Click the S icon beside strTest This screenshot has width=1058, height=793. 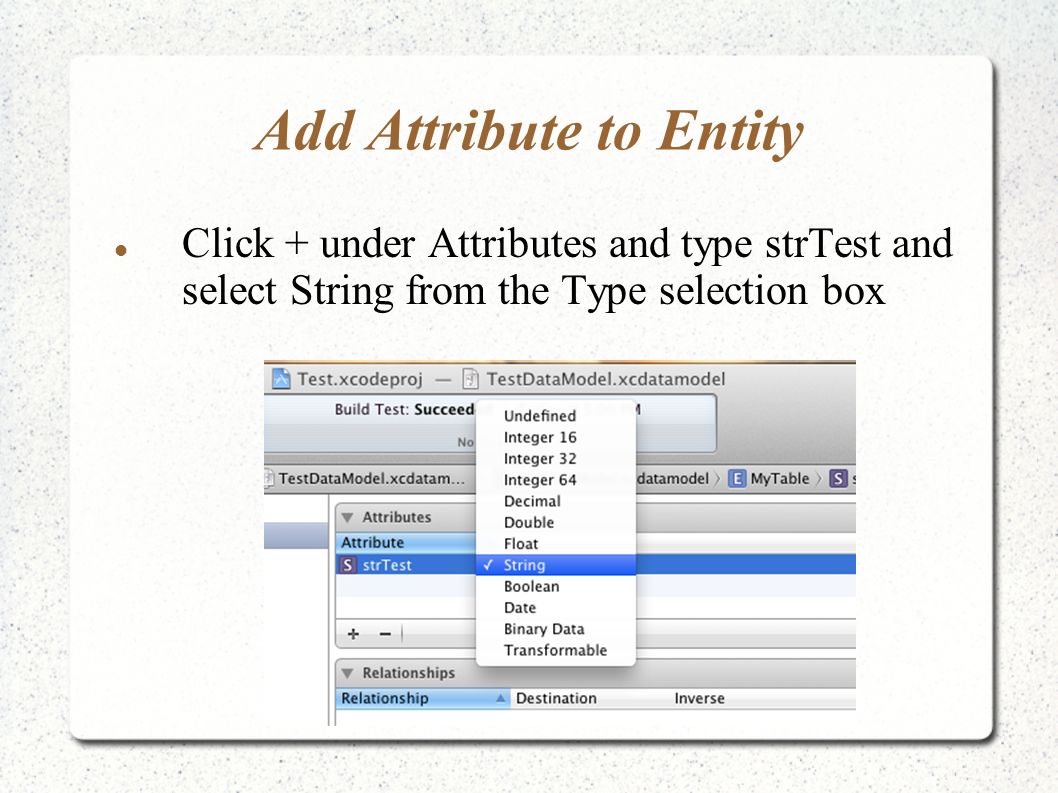pyautogui.click(x=347, y=565)
